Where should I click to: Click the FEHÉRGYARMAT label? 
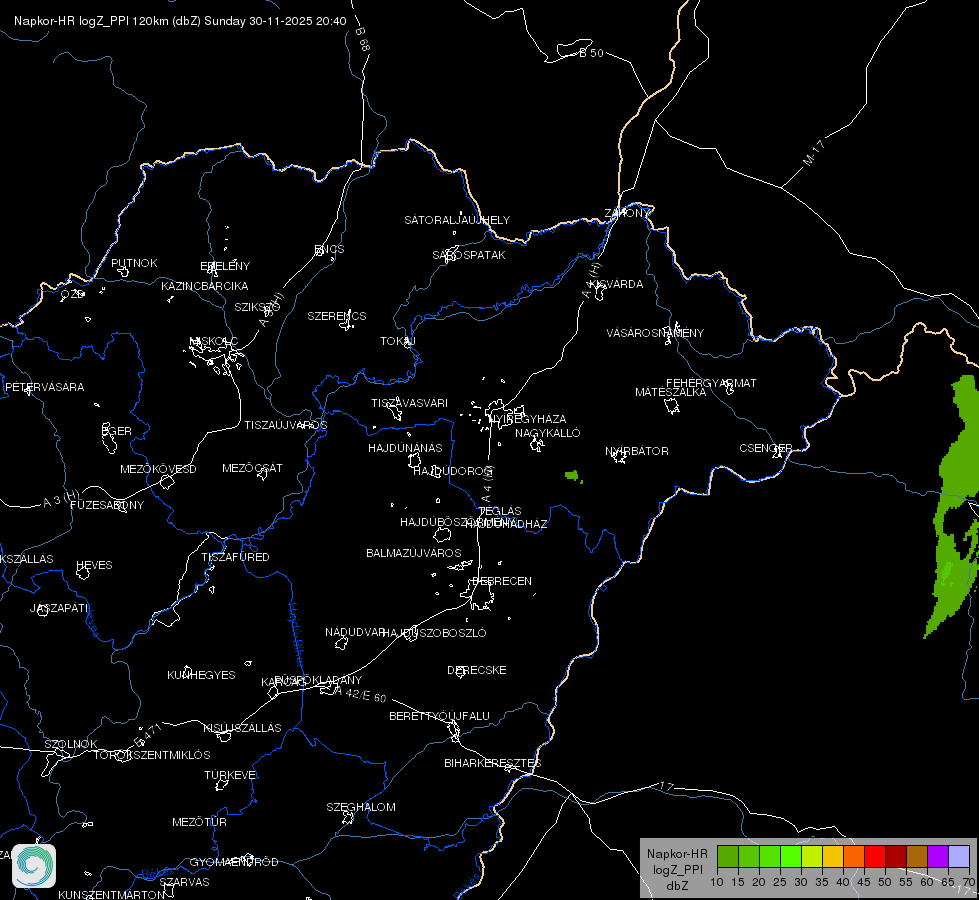(711, 383)
